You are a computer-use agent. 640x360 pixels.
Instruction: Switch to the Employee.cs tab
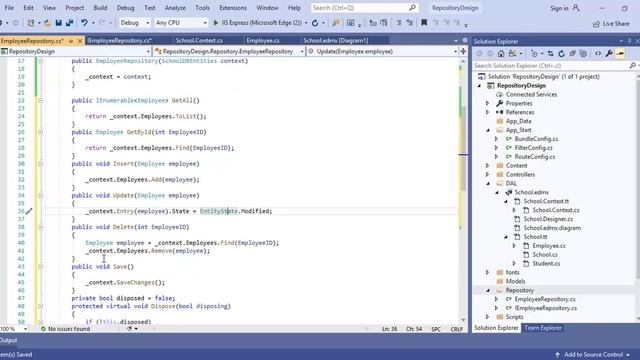263,40
